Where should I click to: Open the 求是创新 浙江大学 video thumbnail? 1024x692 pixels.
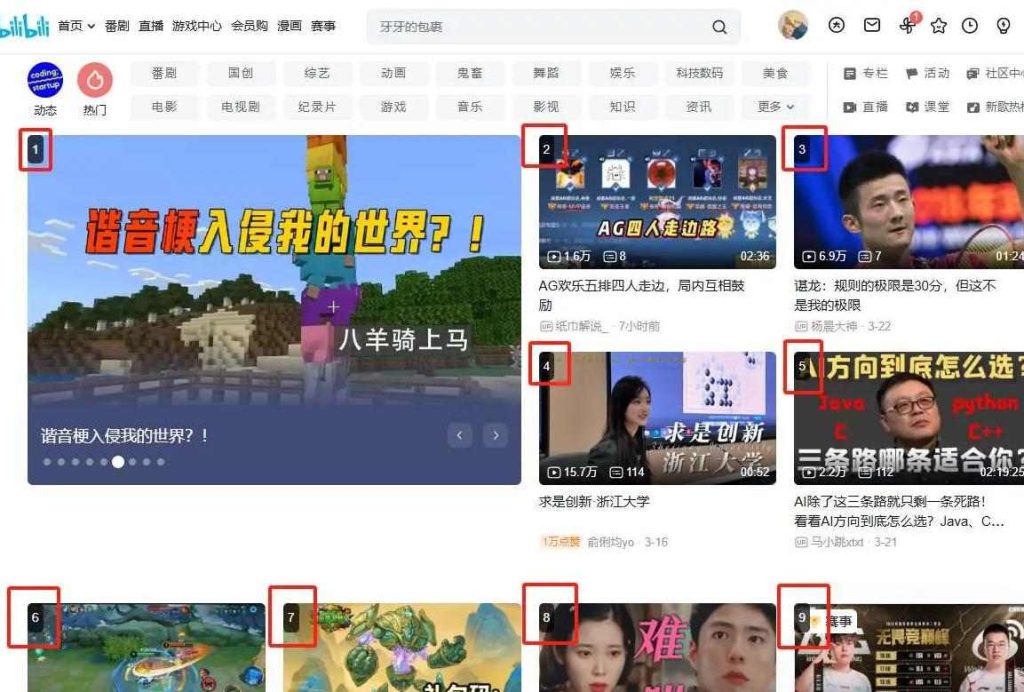pos(657,418)
